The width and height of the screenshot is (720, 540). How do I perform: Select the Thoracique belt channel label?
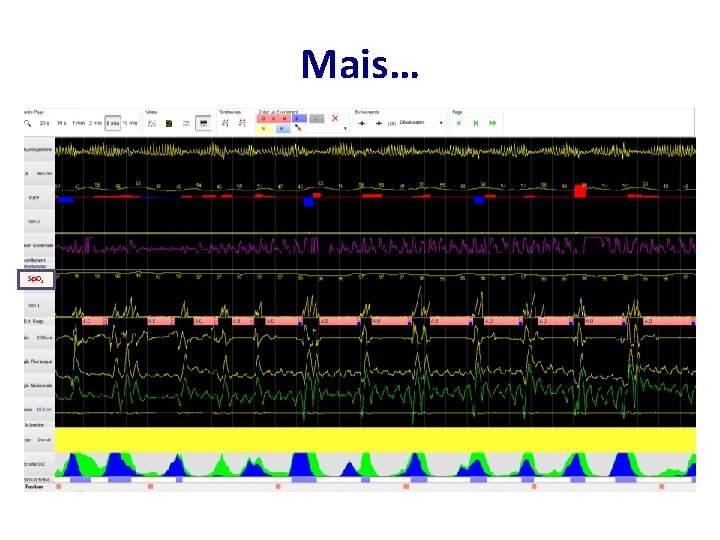pyautogui.click(x=39, y=361)
